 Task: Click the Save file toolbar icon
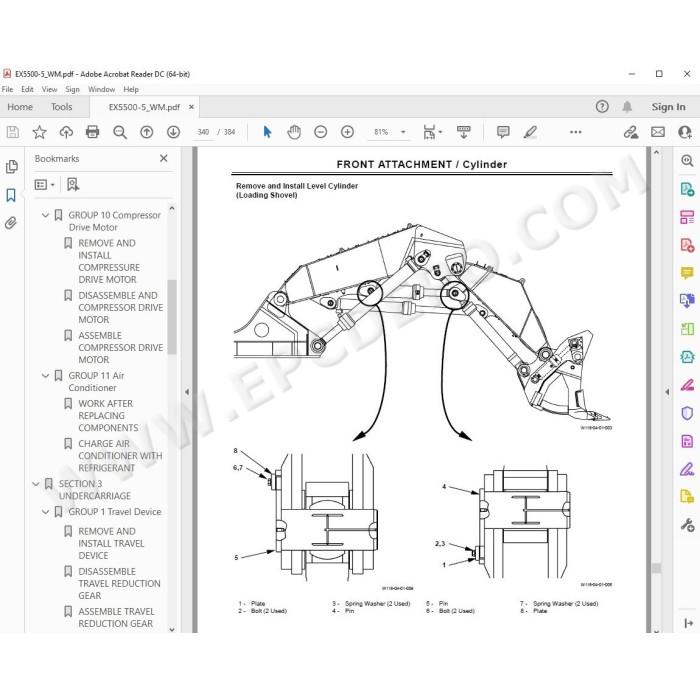[12, 132]
